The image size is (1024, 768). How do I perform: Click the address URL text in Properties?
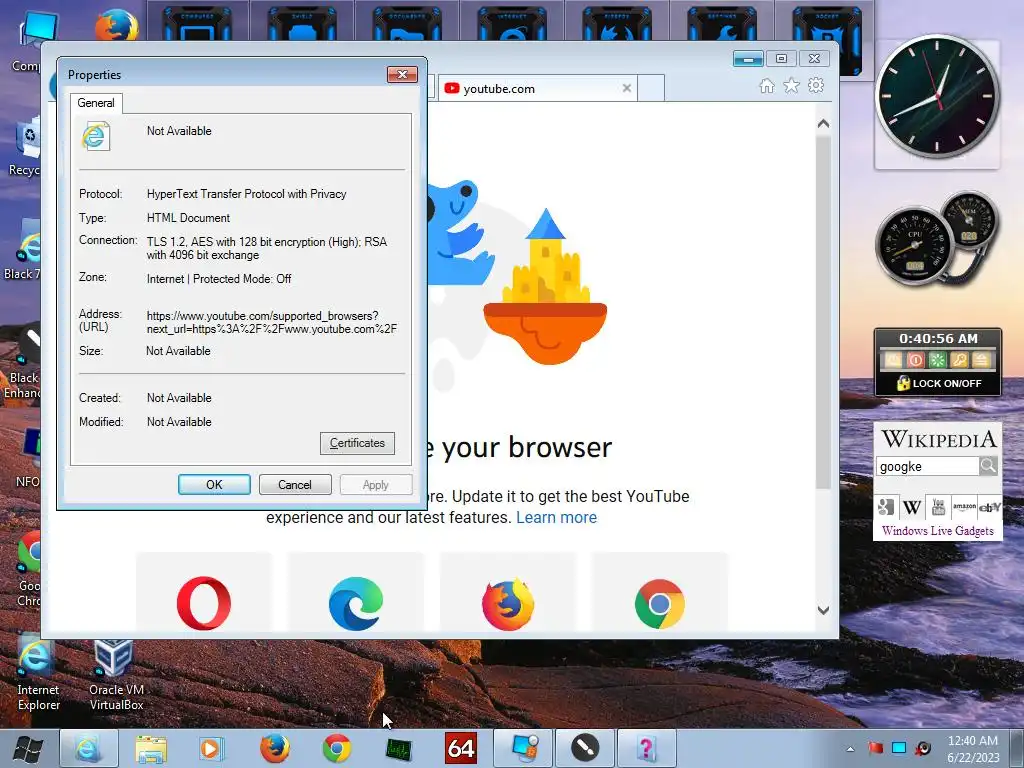272,322
